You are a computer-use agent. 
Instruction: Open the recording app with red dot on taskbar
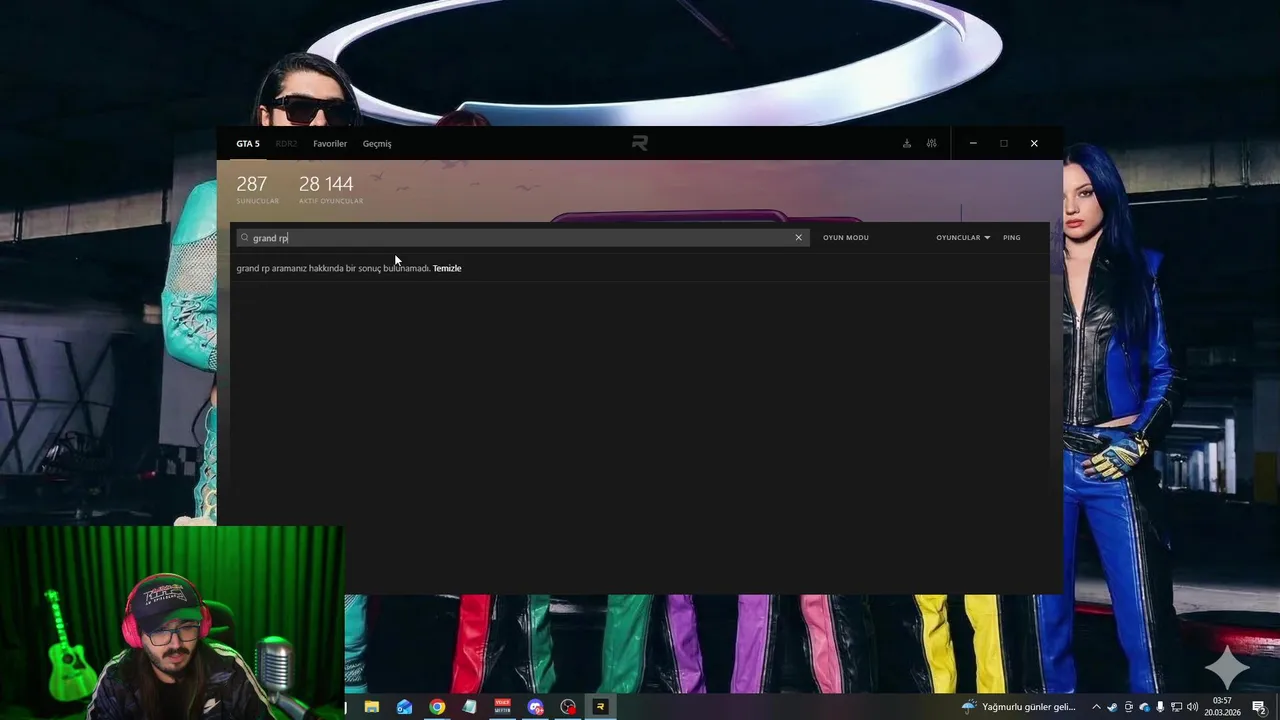[x=568, y=706]
